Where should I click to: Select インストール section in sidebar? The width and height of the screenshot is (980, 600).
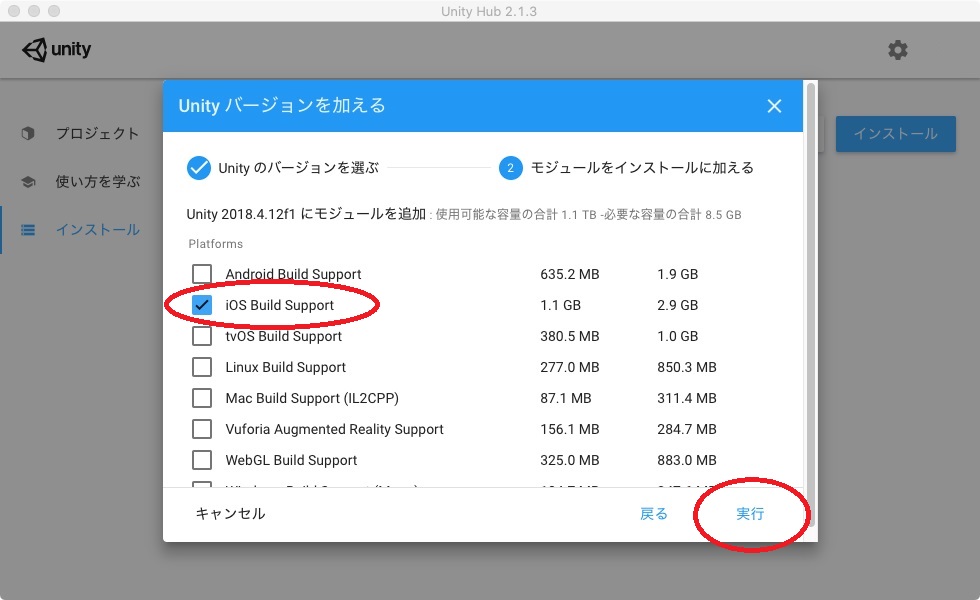(x=98, y=230)
